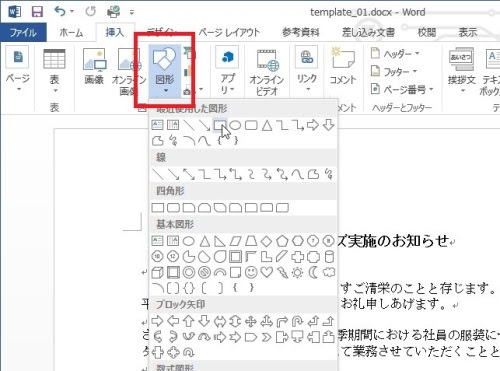The image size is (500, 371).
Task: Select the isosceles triangle in 最近使用した図形
Action: tap(267, 125)
